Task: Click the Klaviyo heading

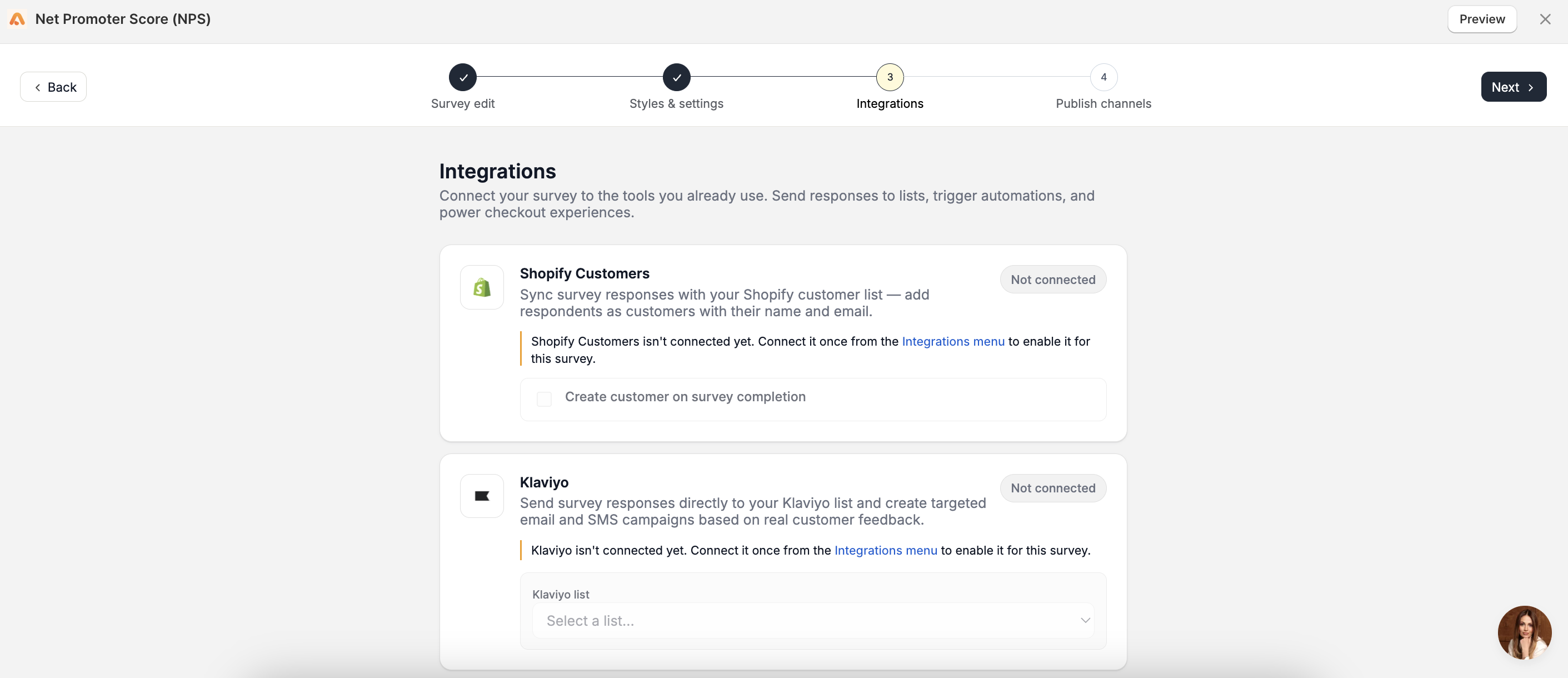Action: tap(544, 482)
